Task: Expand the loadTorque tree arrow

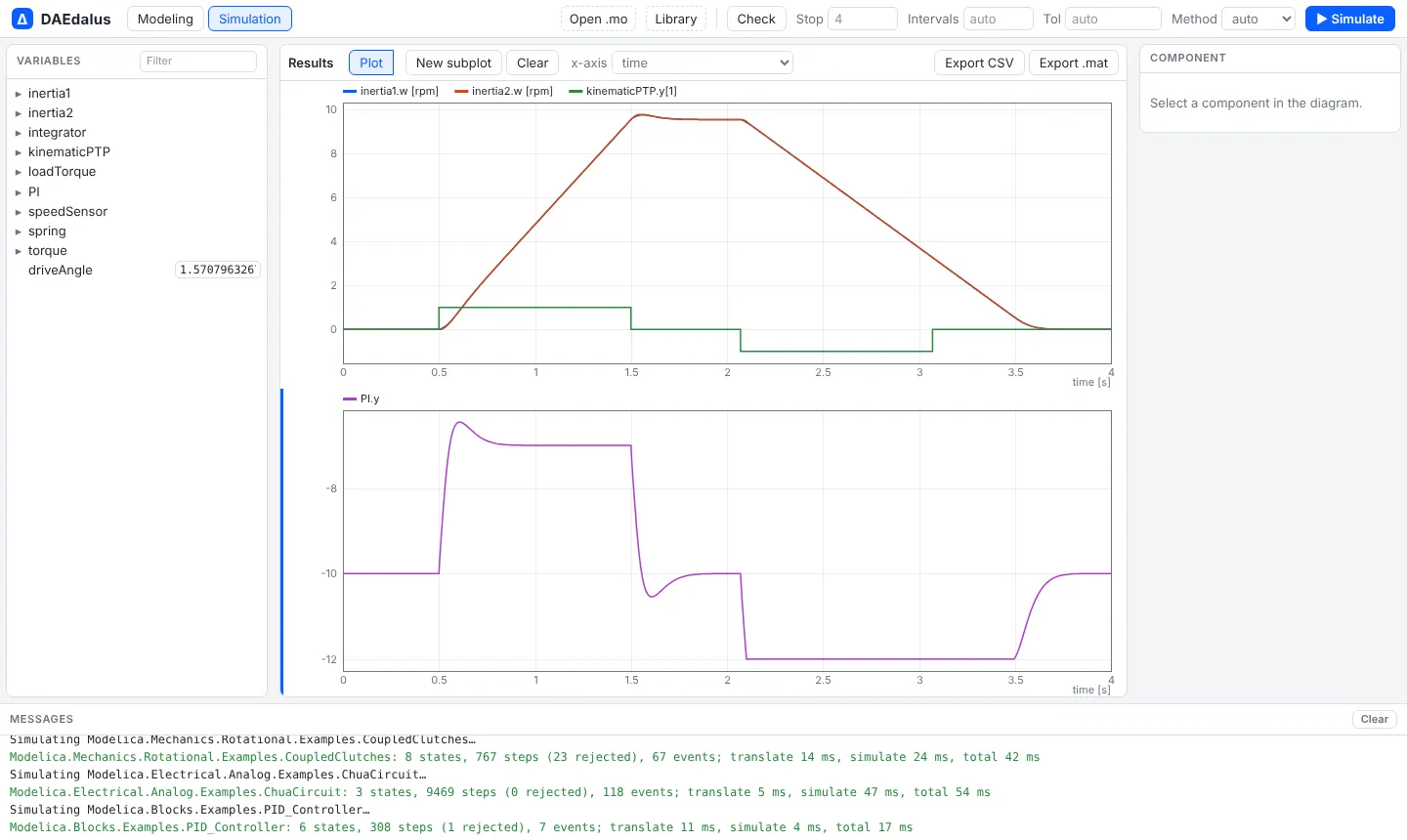Action: (x=18, y=172)
